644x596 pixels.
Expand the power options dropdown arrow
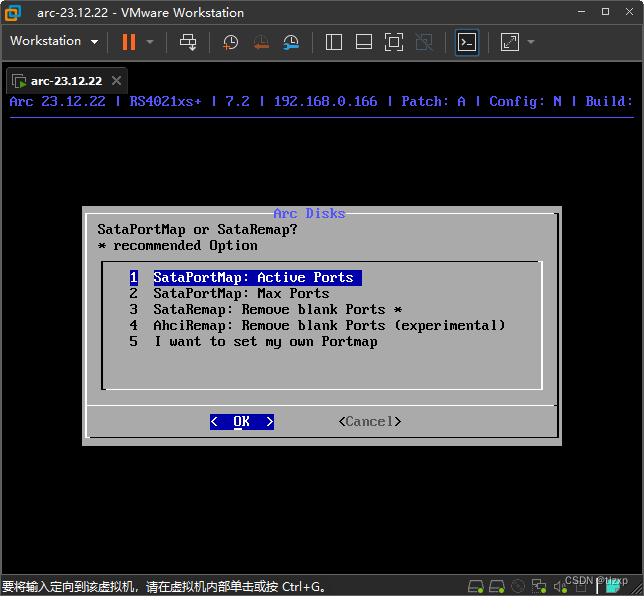point(150,42)
